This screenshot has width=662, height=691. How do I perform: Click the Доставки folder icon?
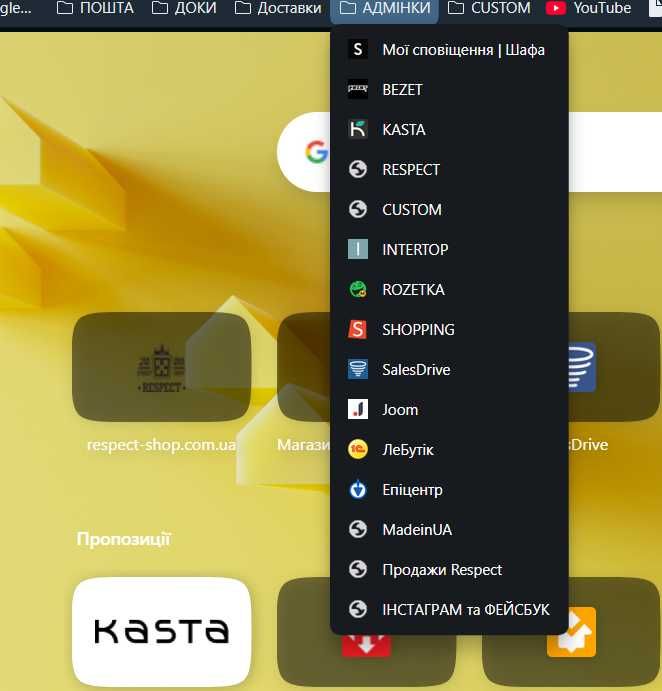point(242,7)
